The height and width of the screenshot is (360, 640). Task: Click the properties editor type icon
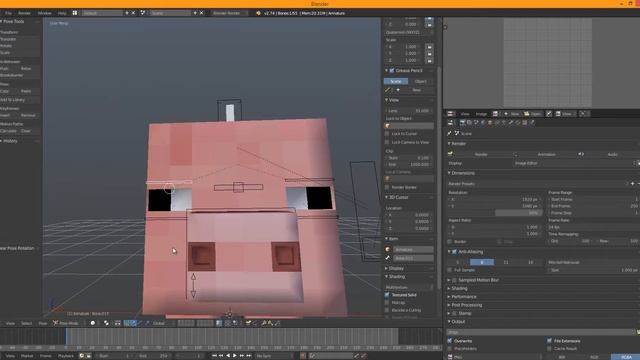coord(450,122)
